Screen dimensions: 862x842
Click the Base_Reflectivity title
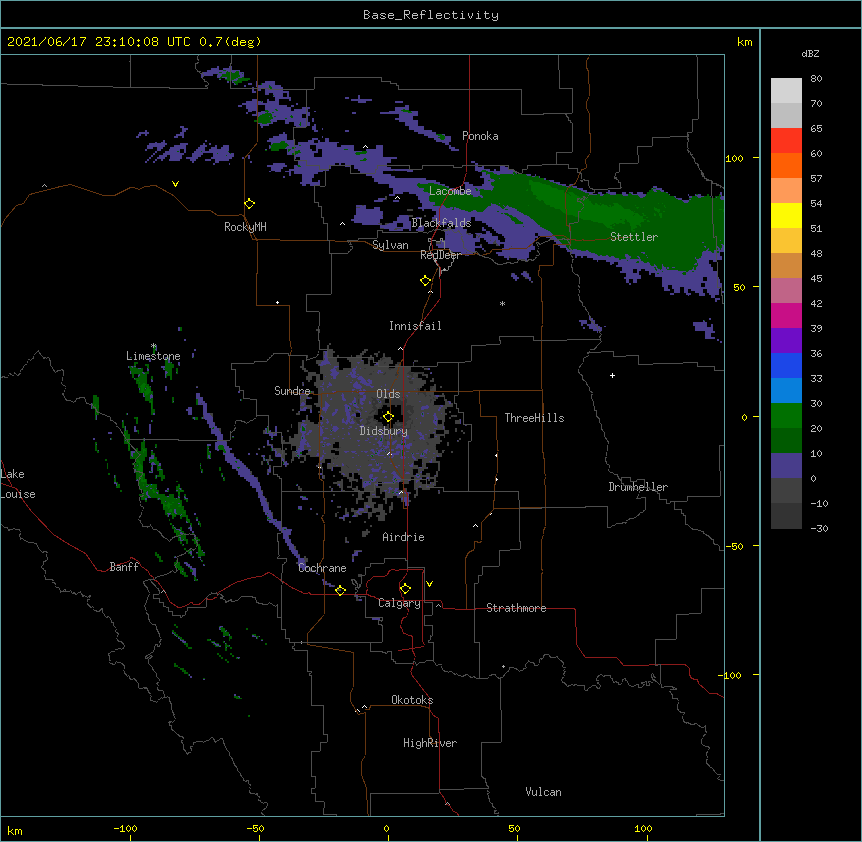click(431, 15)
